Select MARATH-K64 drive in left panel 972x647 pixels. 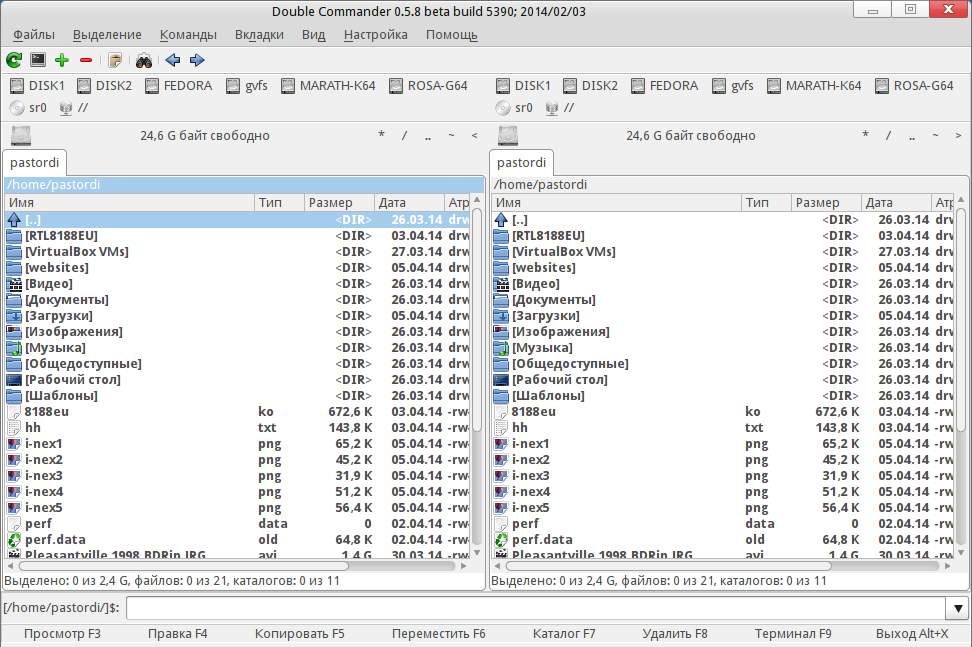tap(328, 86)
